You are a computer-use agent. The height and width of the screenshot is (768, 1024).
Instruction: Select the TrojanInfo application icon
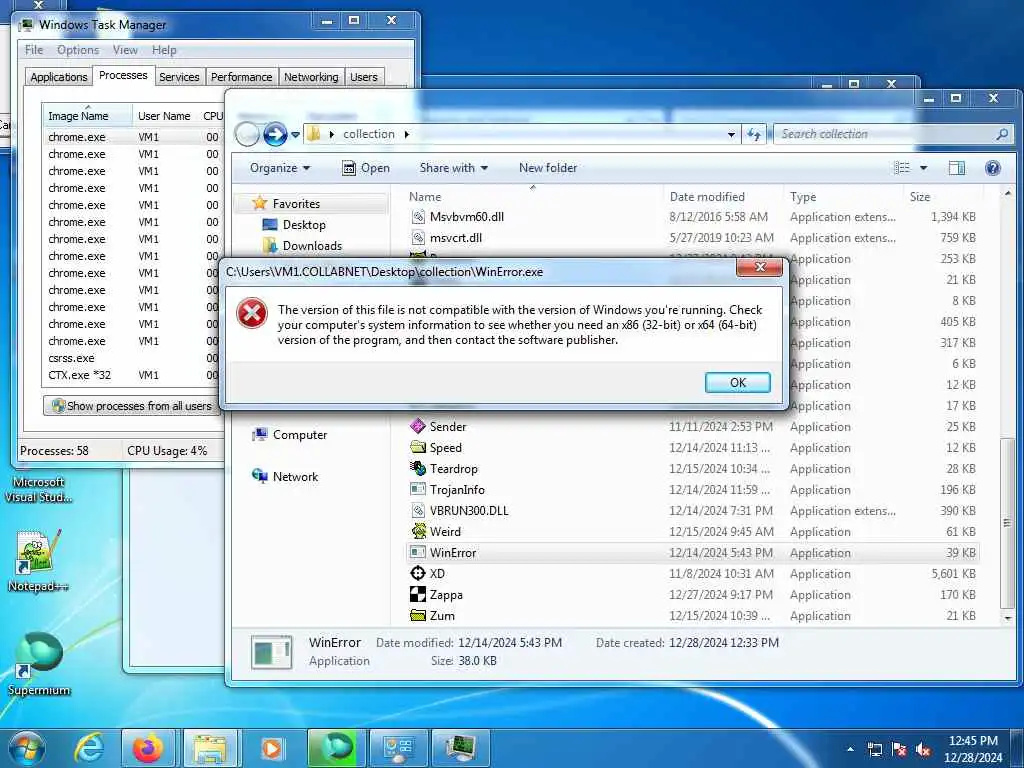click(418, 489)
